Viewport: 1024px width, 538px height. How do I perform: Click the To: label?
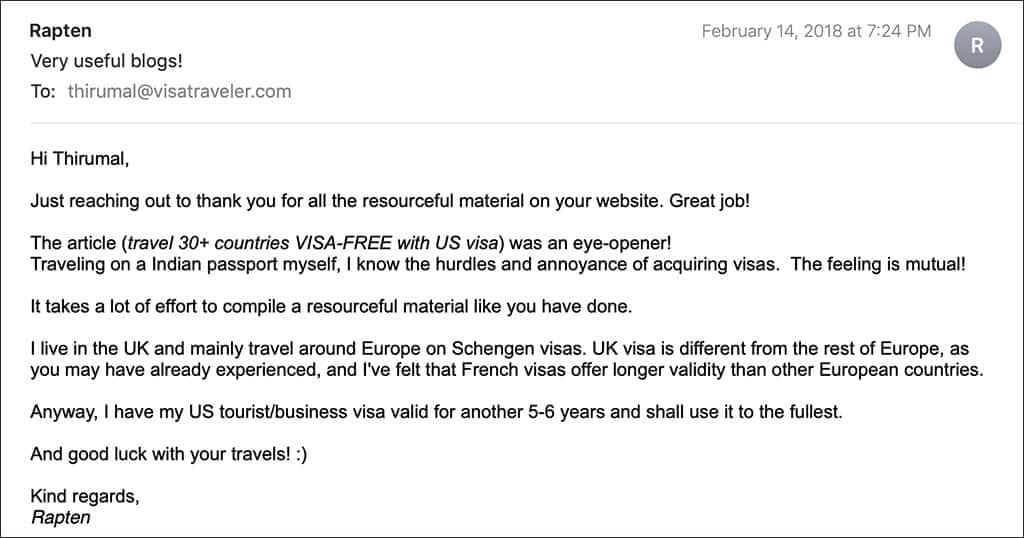[43, 91]
